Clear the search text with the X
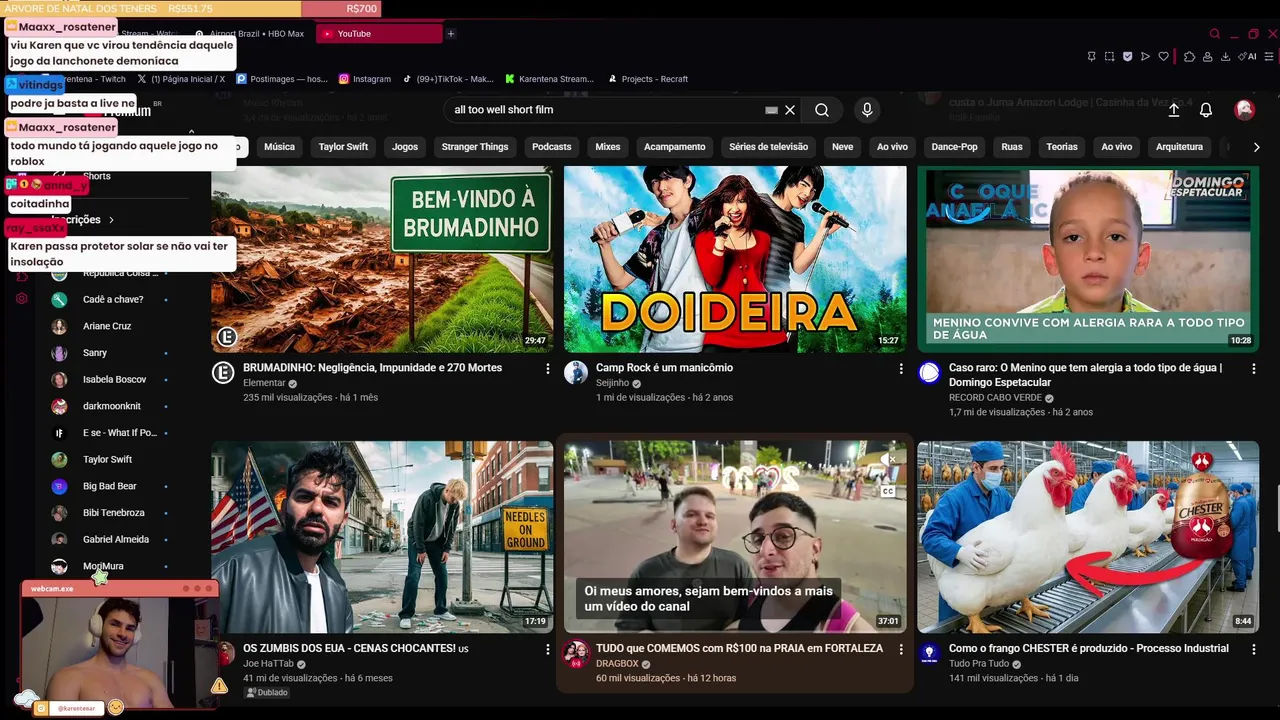 pos(790,110)
